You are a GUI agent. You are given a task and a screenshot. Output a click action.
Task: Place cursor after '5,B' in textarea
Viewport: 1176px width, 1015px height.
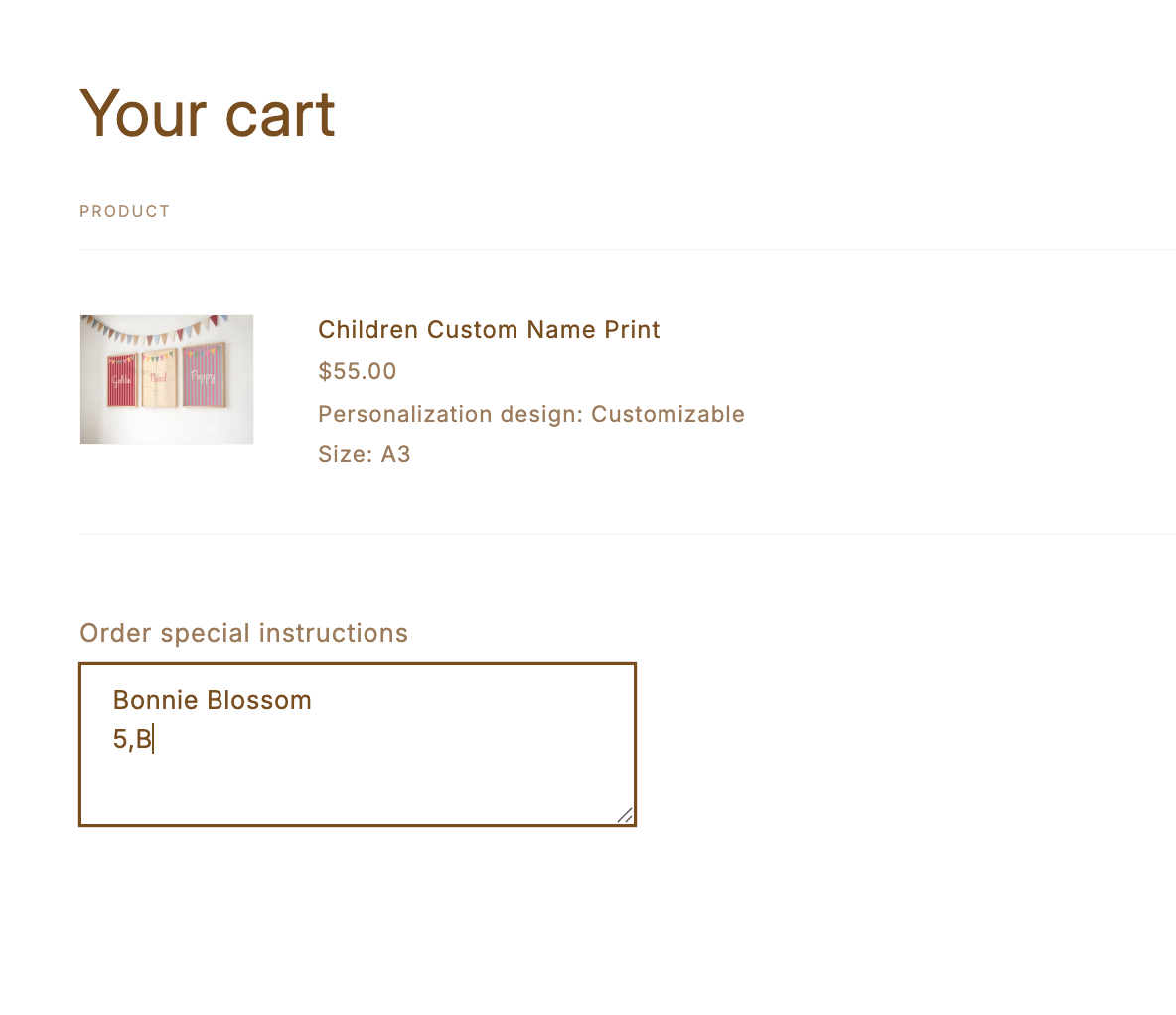[x=153, y=739]
